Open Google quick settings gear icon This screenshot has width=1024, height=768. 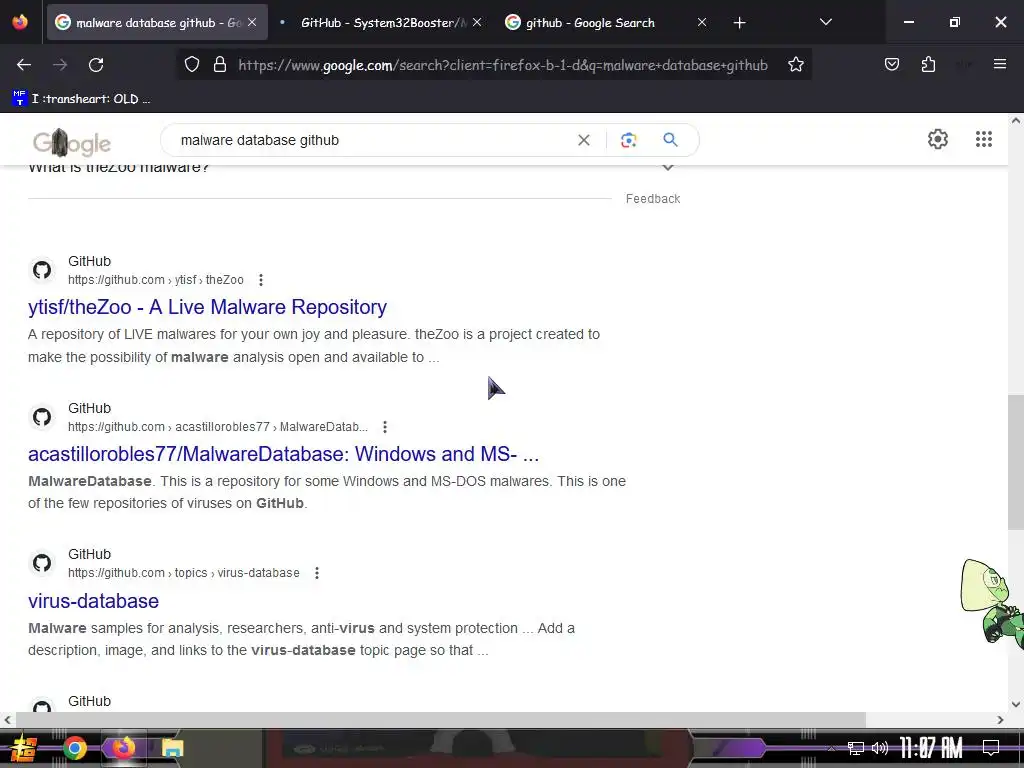(x=938, y=139)
